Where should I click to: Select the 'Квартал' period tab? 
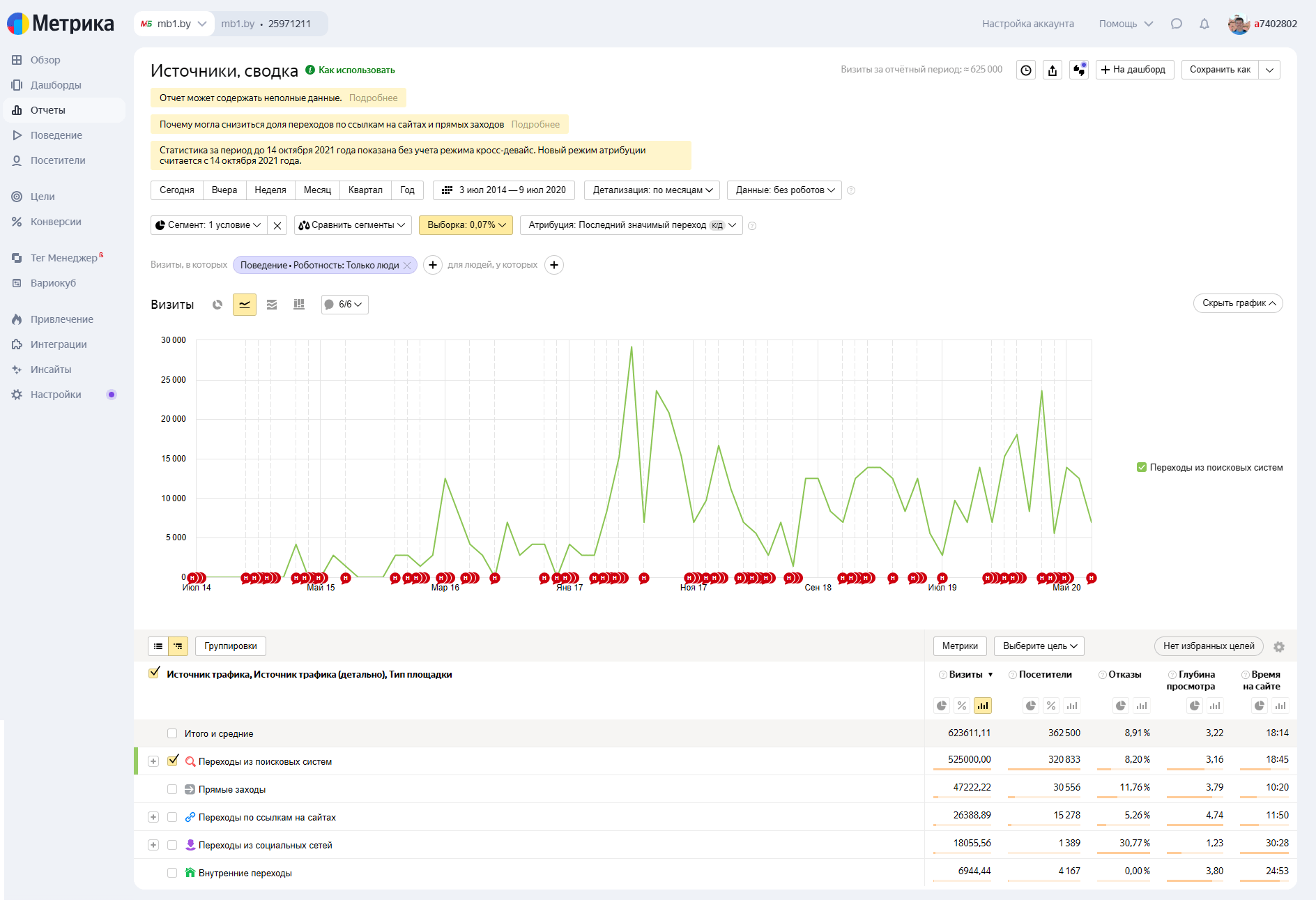pos(365,190)
